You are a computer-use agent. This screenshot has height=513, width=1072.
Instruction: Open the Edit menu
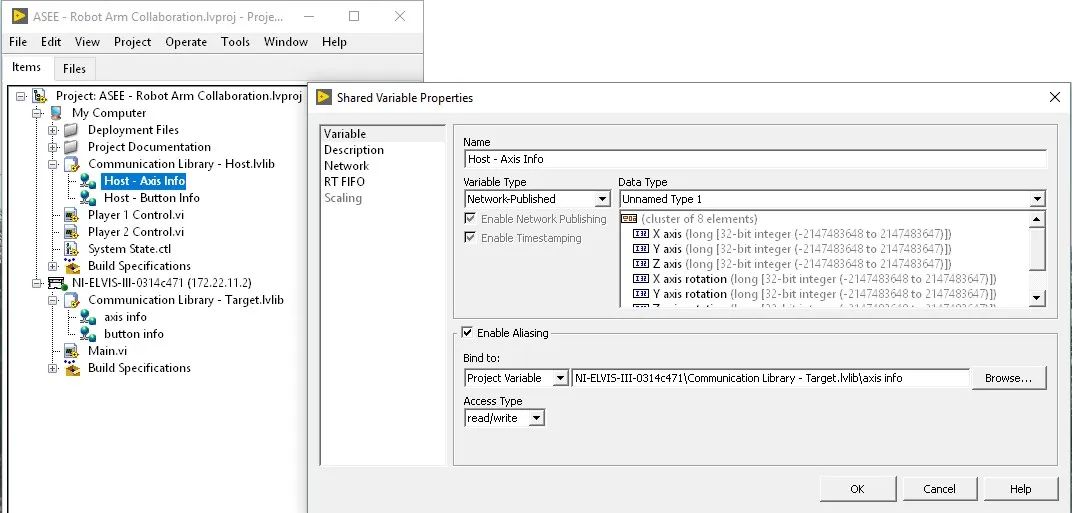[x=51, y=42]
